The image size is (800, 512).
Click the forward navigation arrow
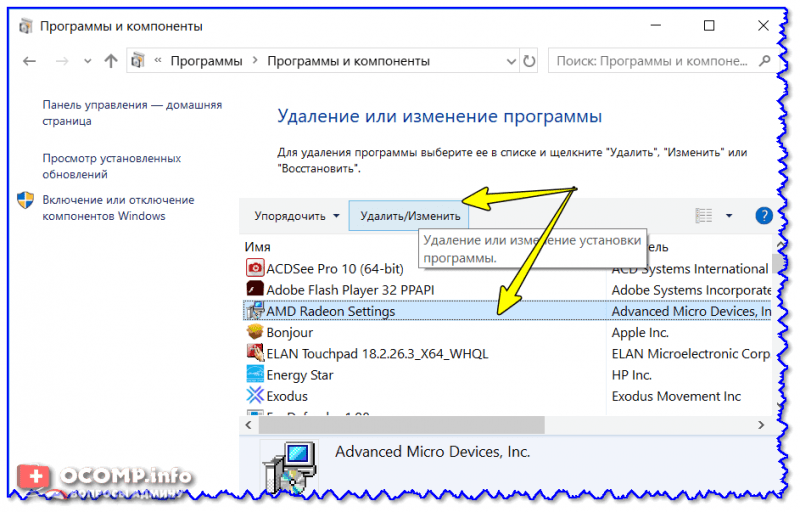pyautogui.click(x=62, y=61)
